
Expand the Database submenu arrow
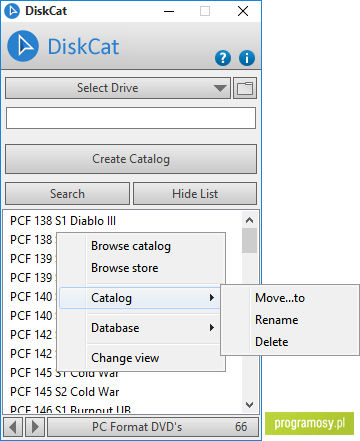pyautogui.click(x=212, y=328)
